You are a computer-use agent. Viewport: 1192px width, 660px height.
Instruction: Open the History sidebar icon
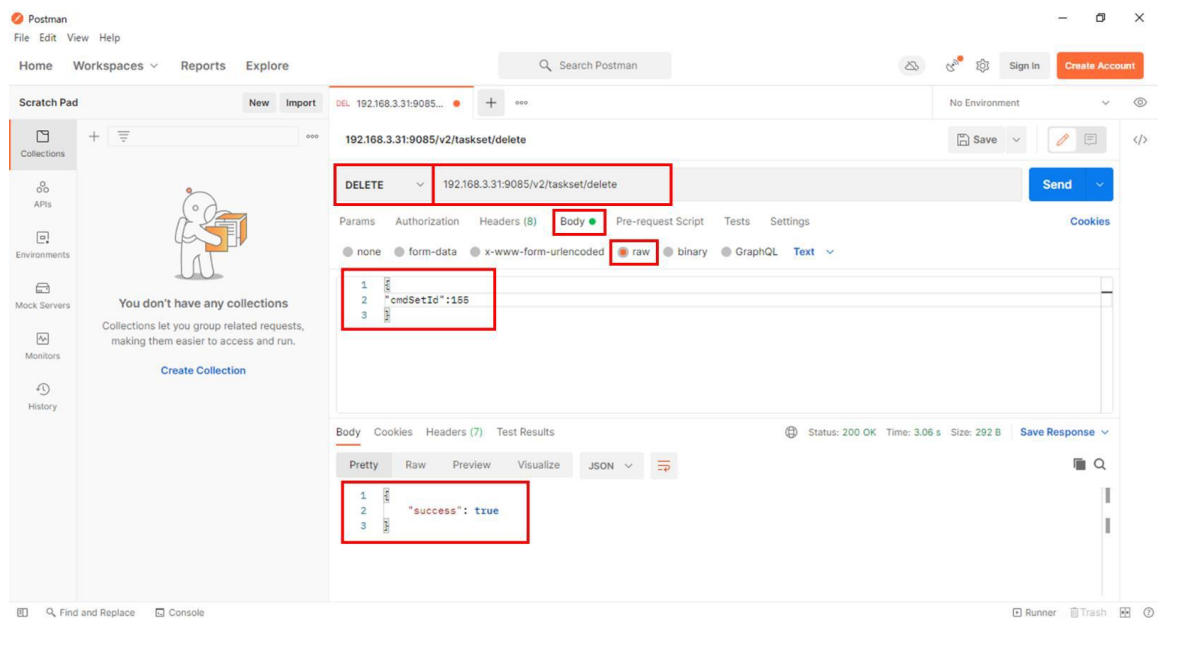coord(42,396)
